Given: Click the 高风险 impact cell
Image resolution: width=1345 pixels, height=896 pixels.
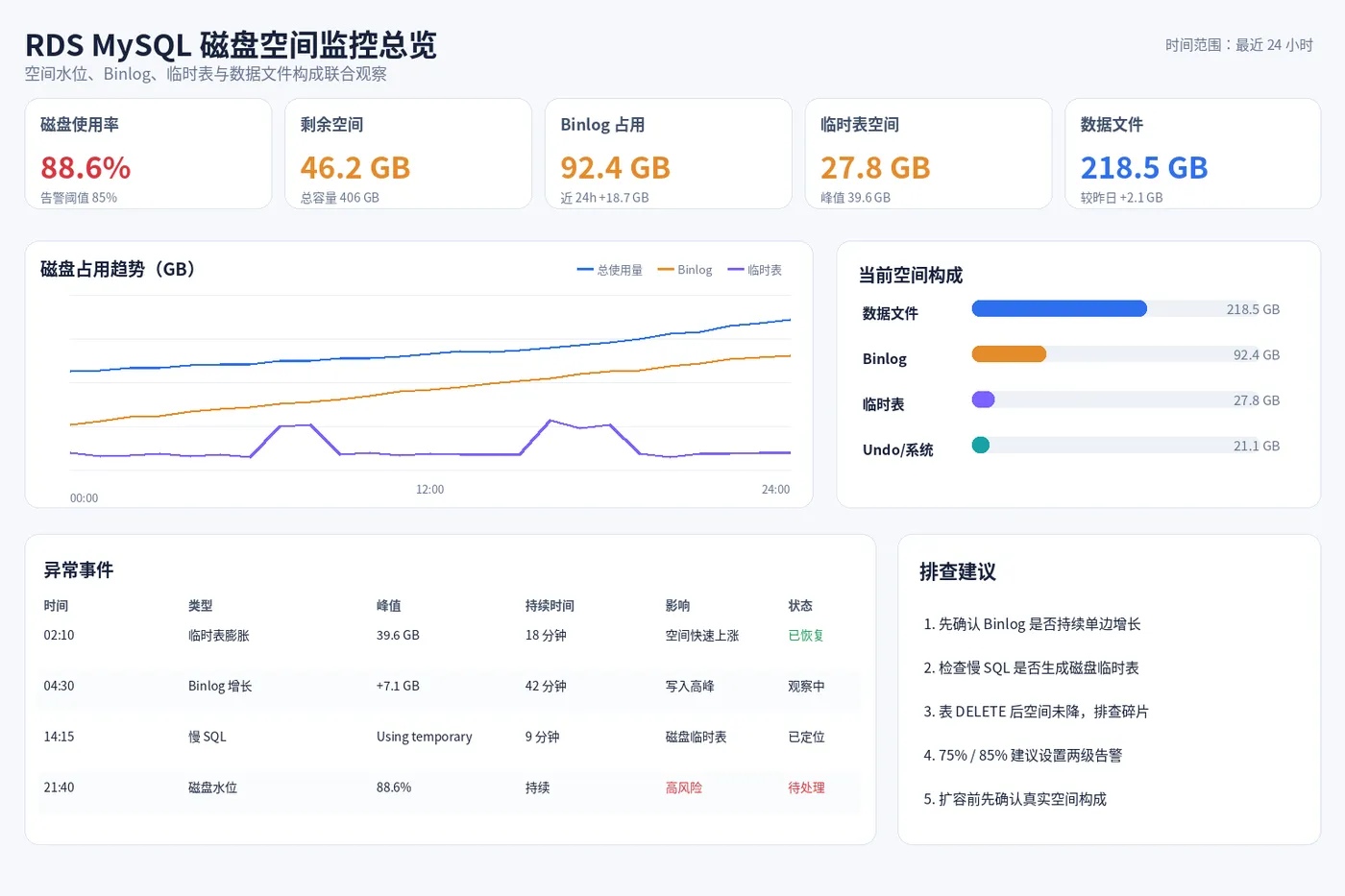Looking at the screenshot, I should click(684, 787).
